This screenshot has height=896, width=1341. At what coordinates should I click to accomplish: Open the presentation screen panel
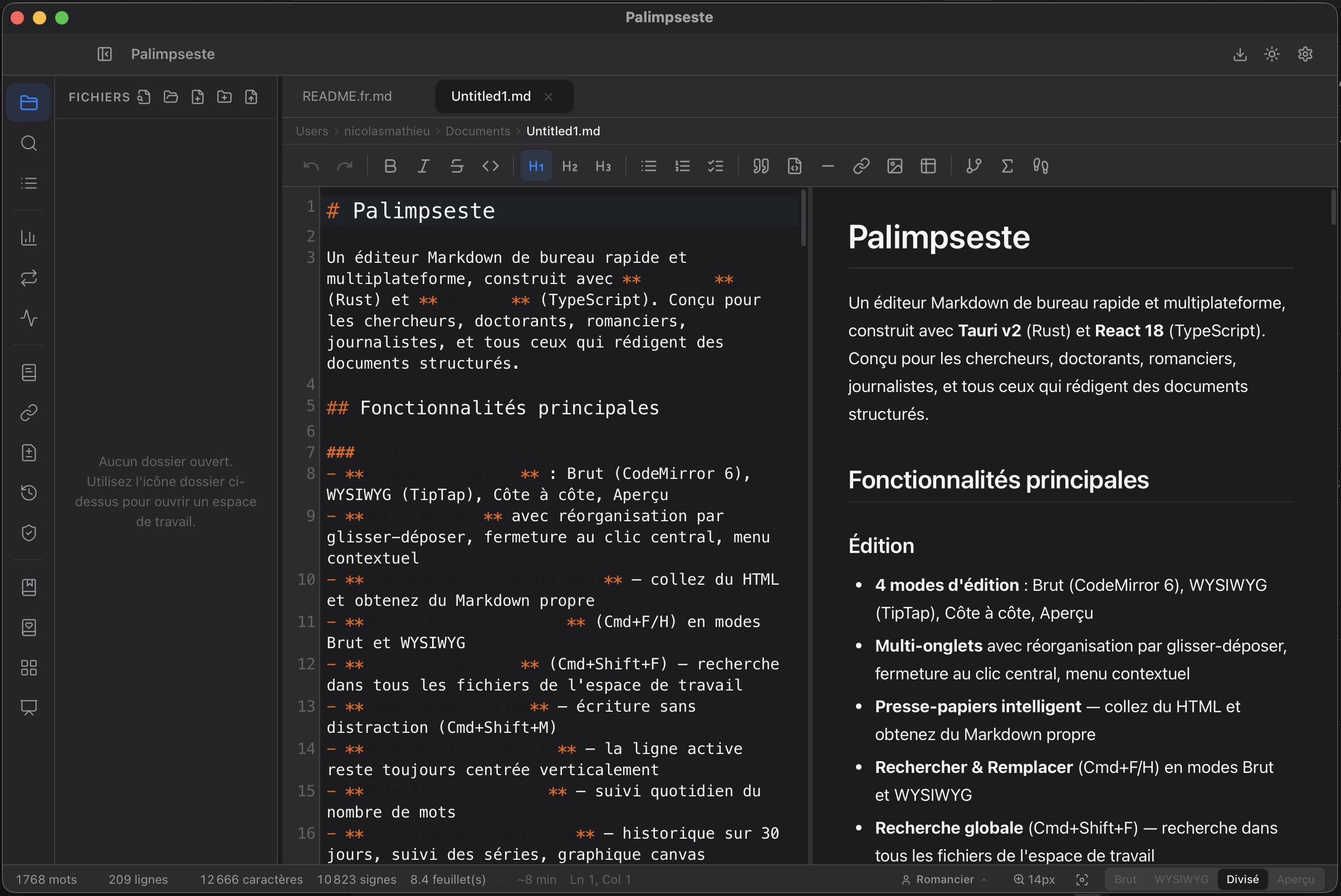pyautogui.click(x=28, y=707)
